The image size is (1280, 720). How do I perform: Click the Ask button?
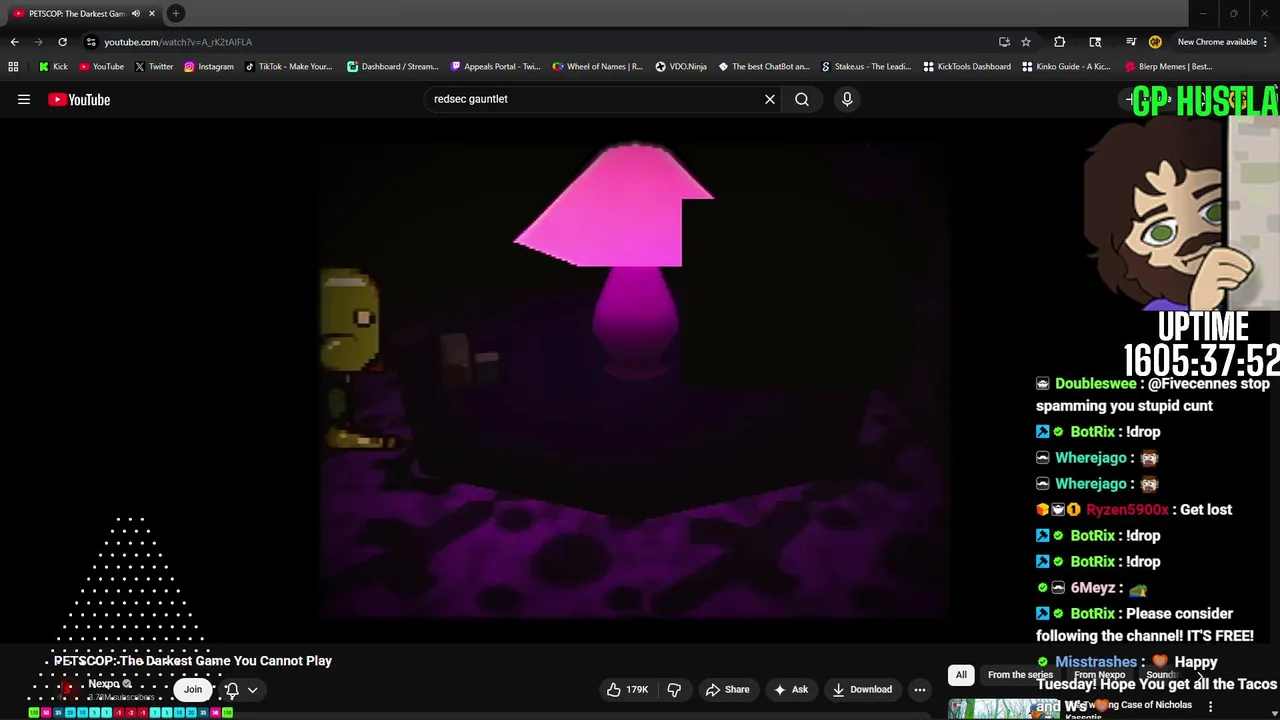[x=790, y=689]
